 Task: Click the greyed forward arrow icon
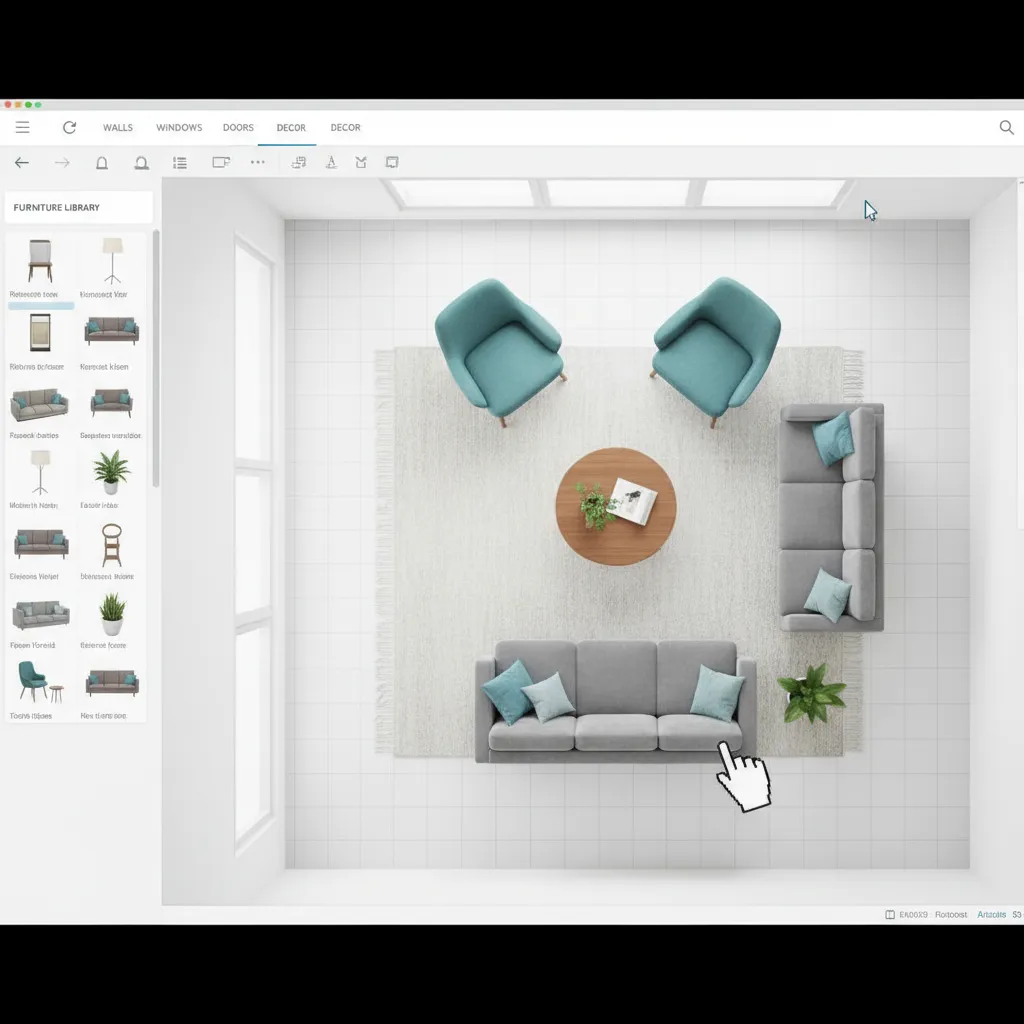coord(62,163)
